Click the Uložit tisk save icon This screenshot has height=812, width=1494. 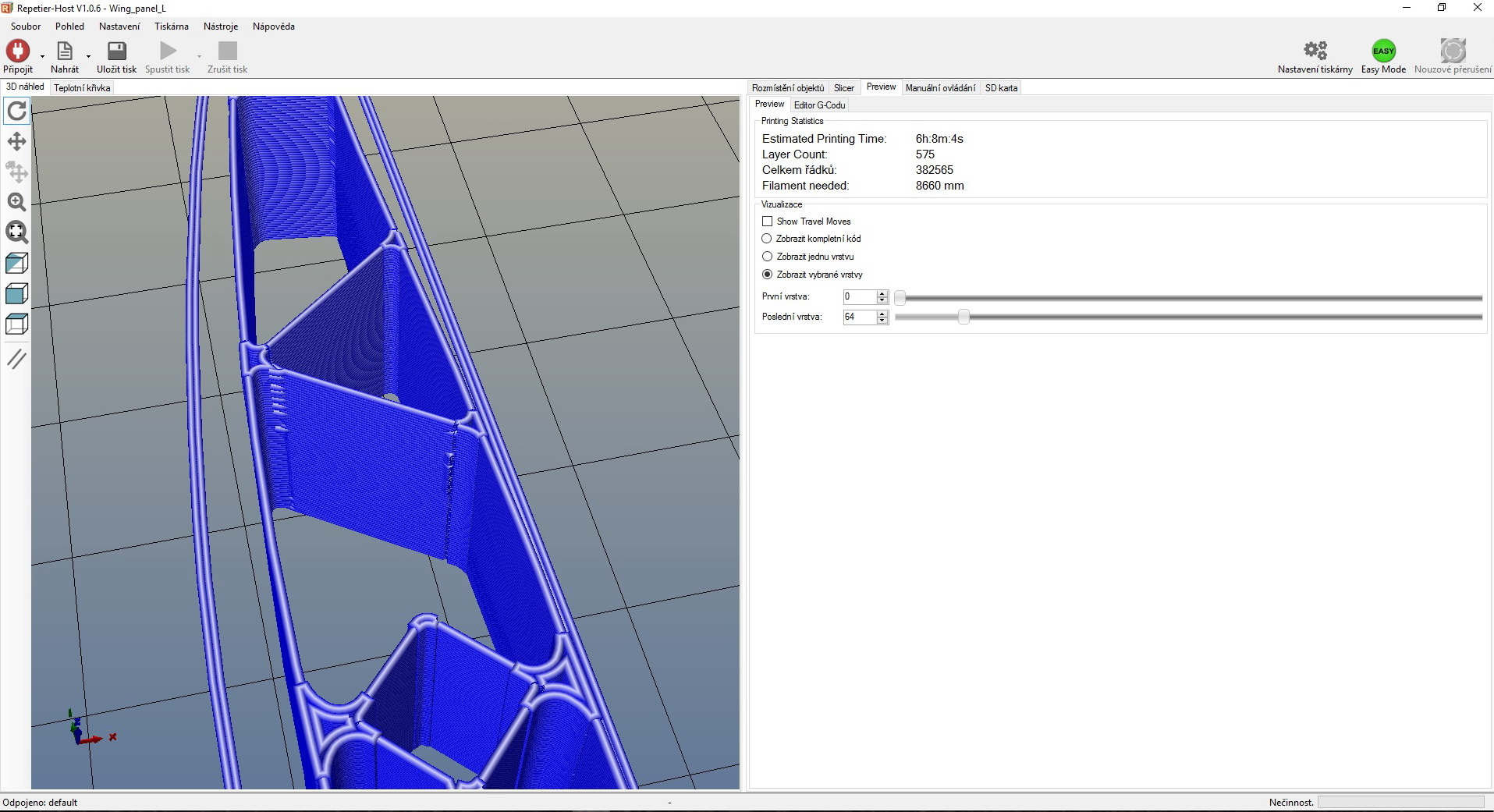click(117, 51)
